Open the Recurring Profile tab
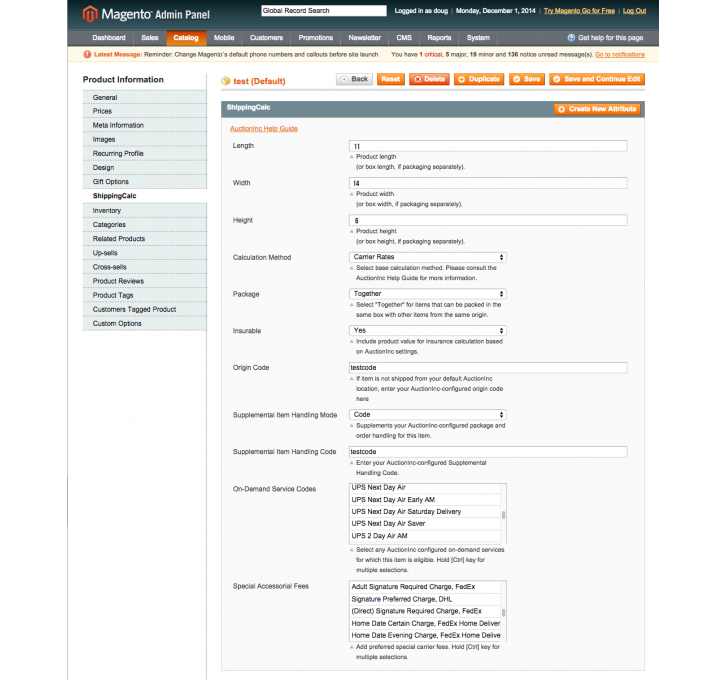Image resolution: width=725 pixels, height=680 pixels. click(x=145, y=153)
